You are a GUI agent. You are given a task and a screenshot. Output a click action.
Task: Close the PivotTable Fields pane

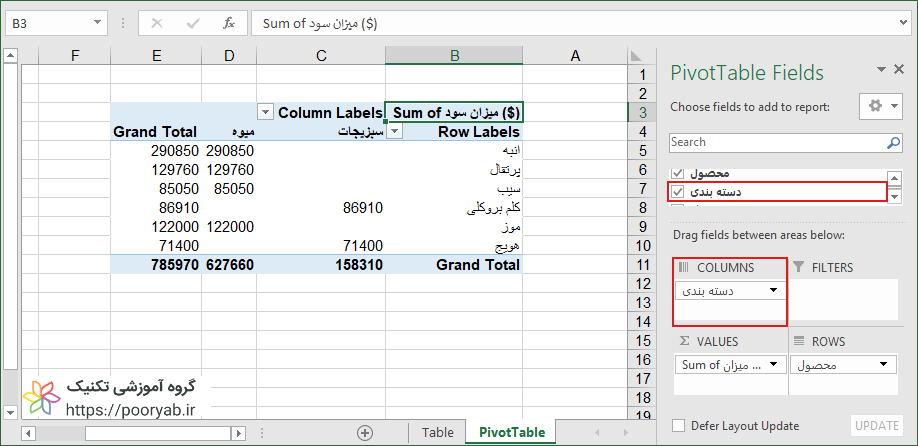coord(899,69)
